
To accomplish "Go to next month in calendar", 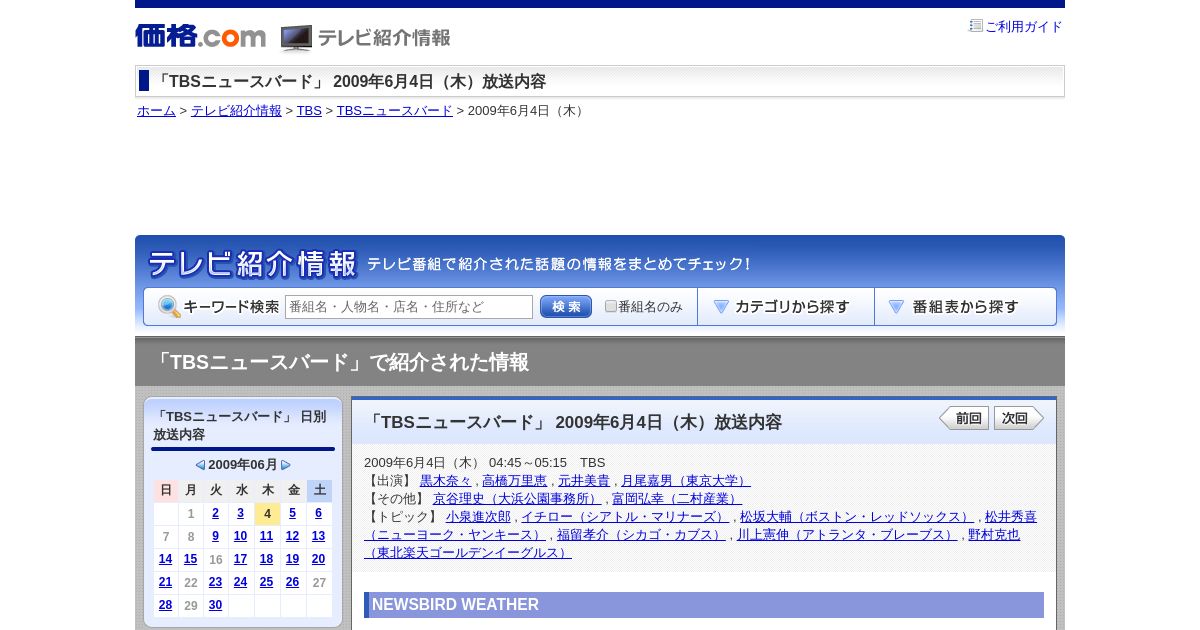I will 286,465.
